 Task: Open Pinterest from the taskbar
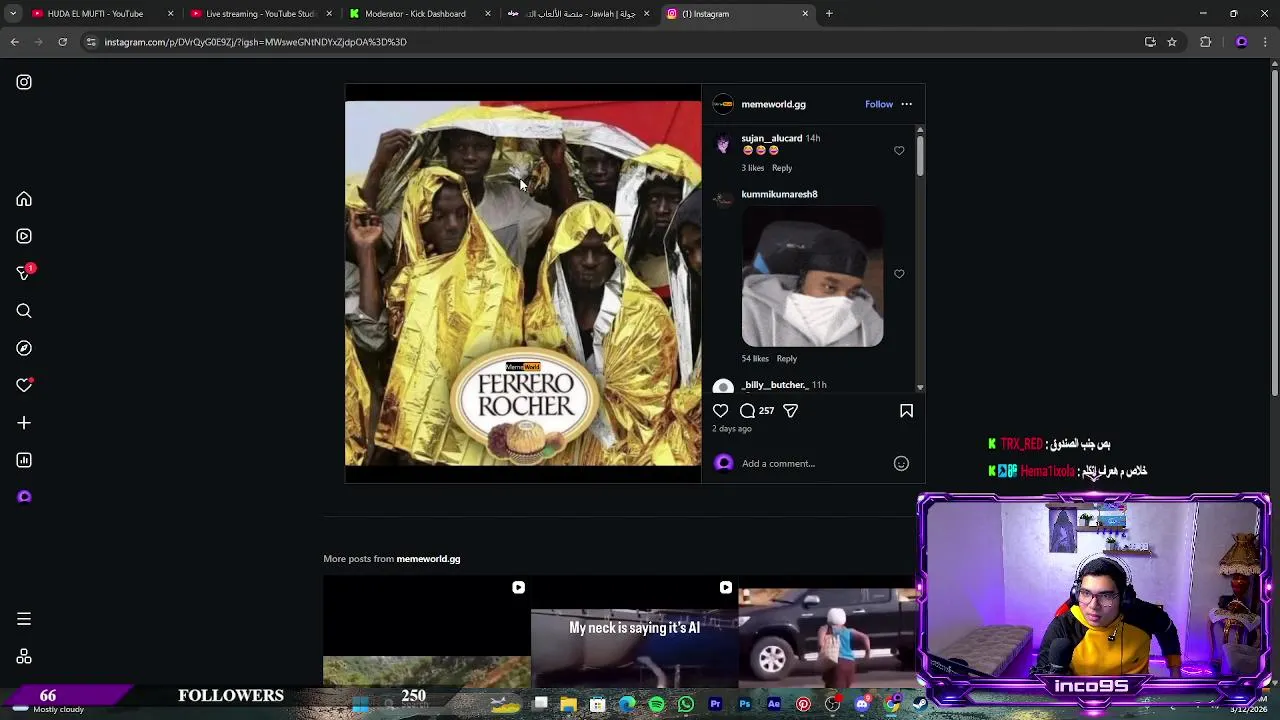click(803, 705)
